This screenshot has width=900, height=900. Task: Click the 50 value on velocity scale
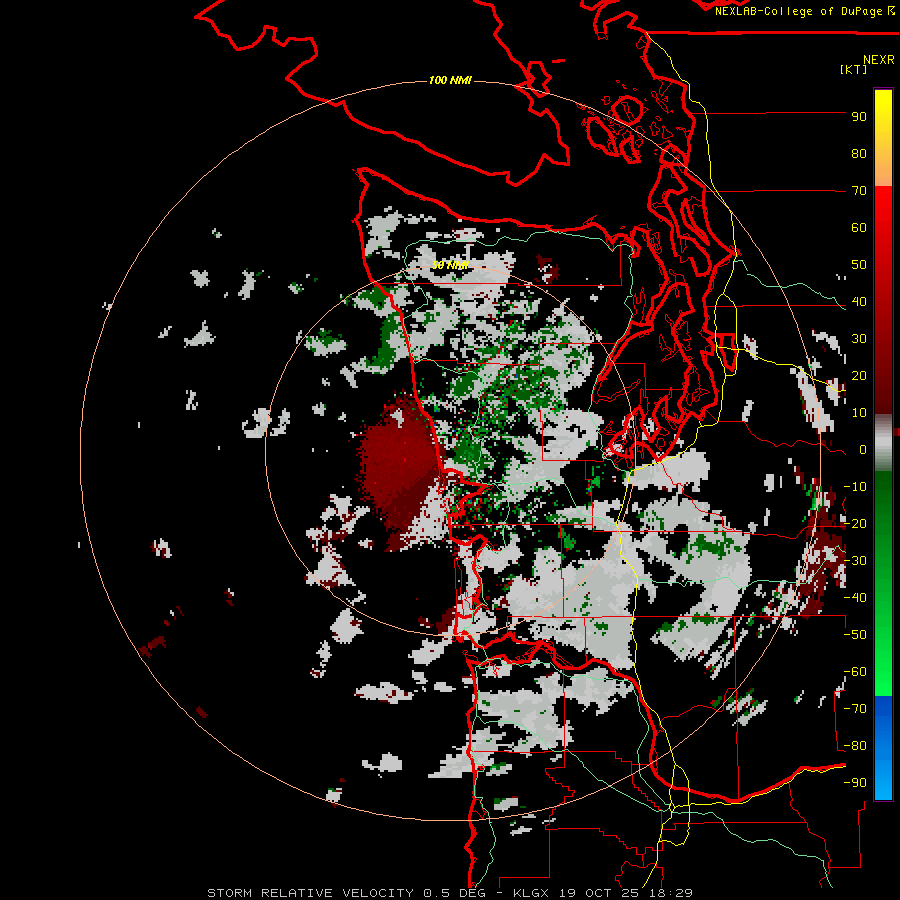coord(859,265)
